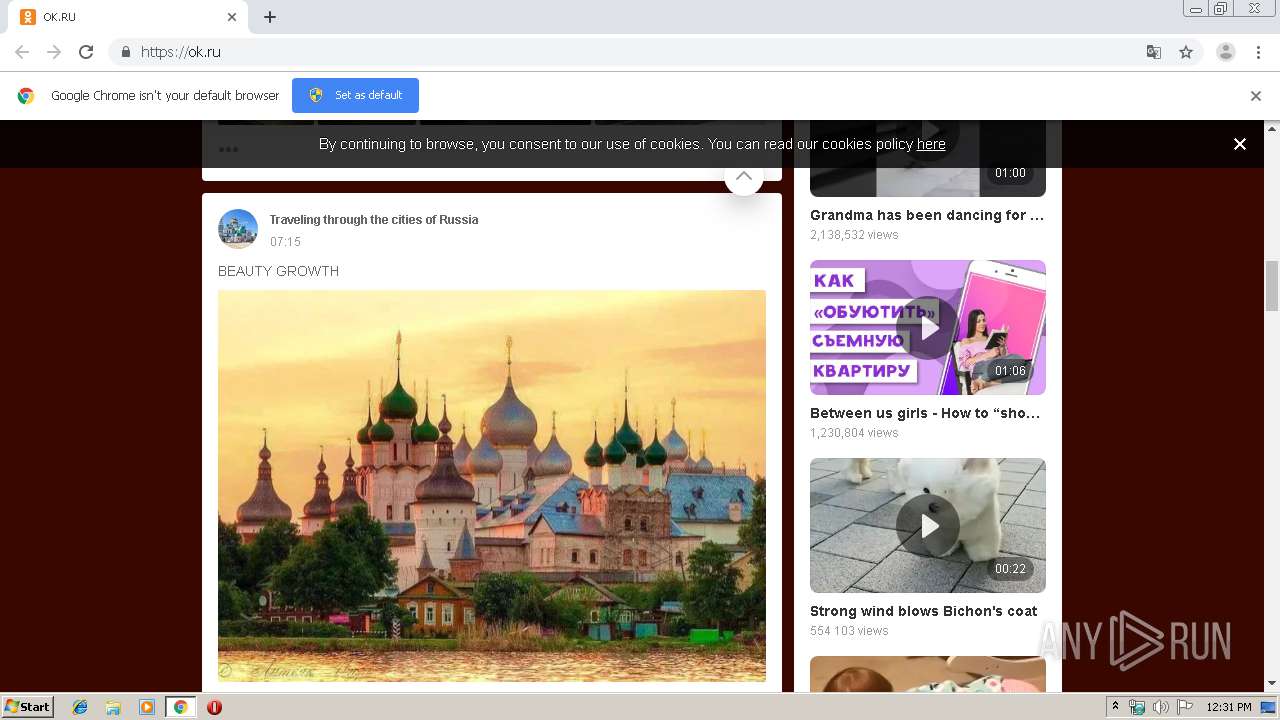1280x720 pixels.
Task: Close the OK.RU tab
Action: (232, 17)
